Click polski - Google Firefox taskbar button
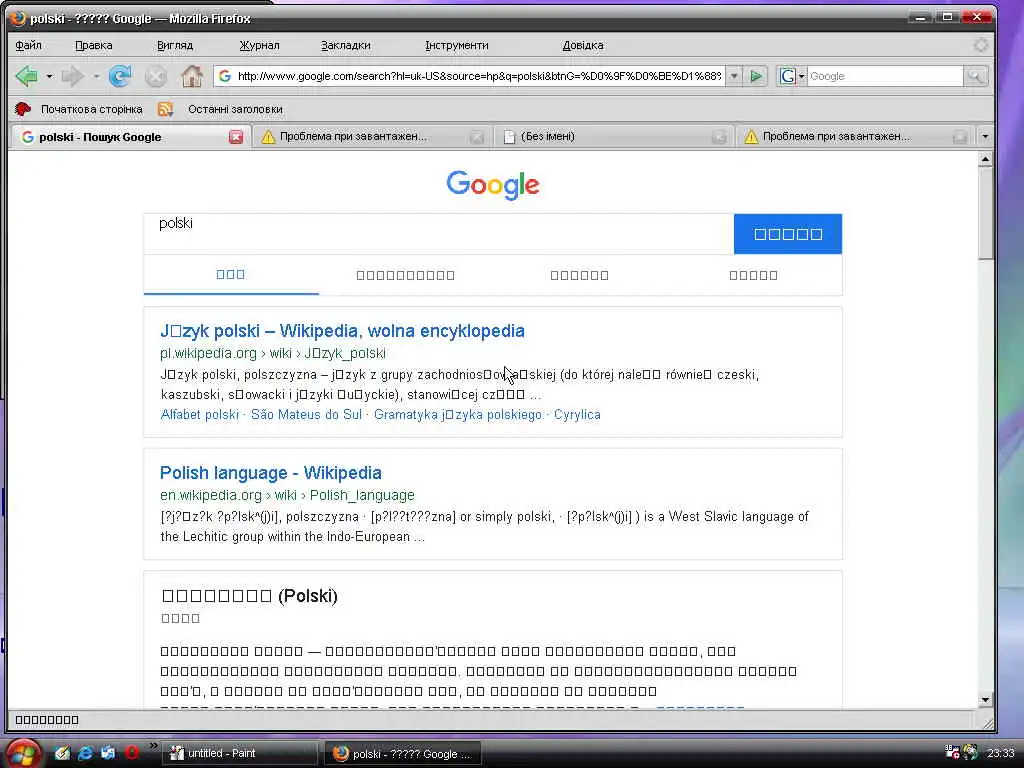Image resolution: width=1024 pixels, height=768 pixels. click(x=403, y=754)
